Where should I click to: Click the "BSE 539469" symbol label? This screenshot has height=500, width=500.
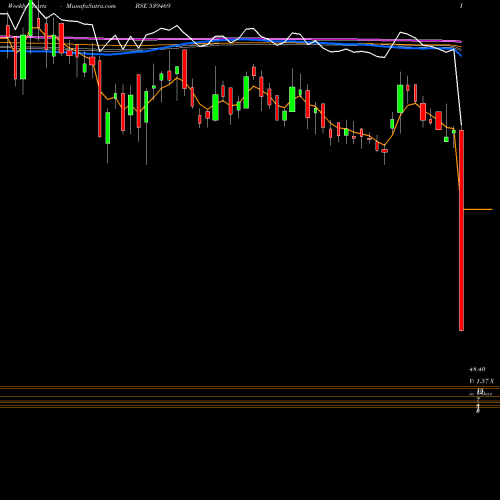click(153, 6)
